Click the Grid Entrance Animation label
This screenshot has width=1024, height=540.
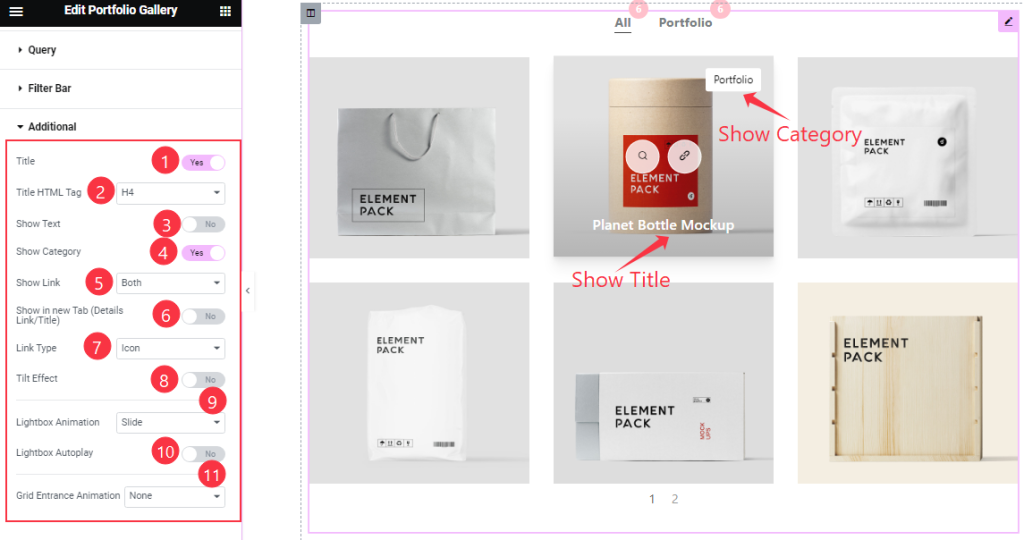pos(68,496)
